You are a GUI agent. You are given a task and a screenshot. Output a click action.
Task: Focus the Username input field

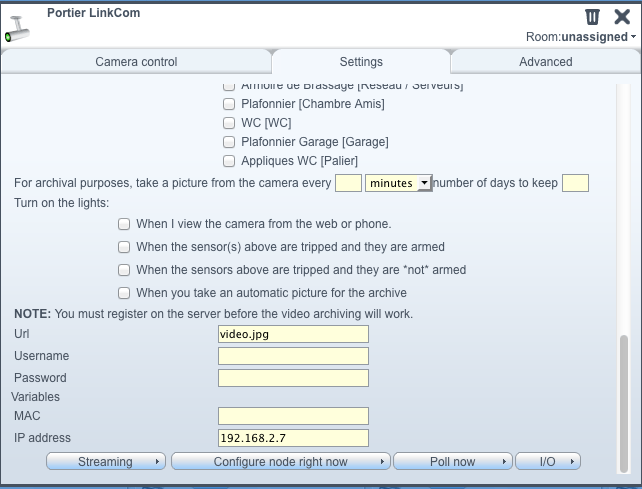[x=293, y=356]
